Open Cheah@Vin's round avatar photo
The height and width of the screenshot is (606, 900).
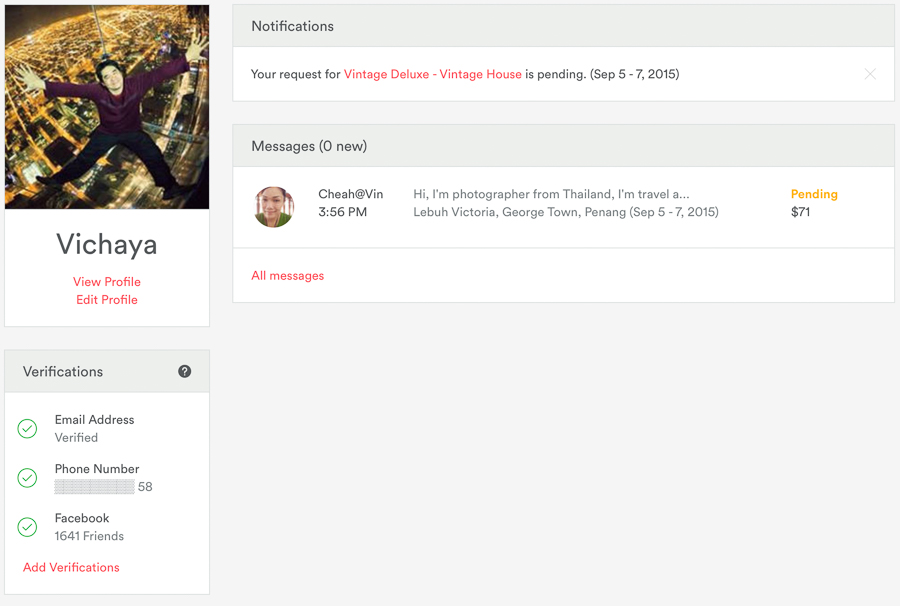(x=274, y=207)
